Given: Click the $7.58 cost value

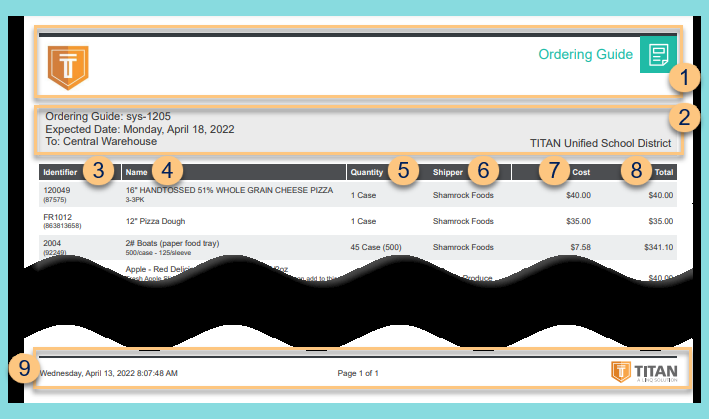Looking at the screenshot, I should (581, 247).
